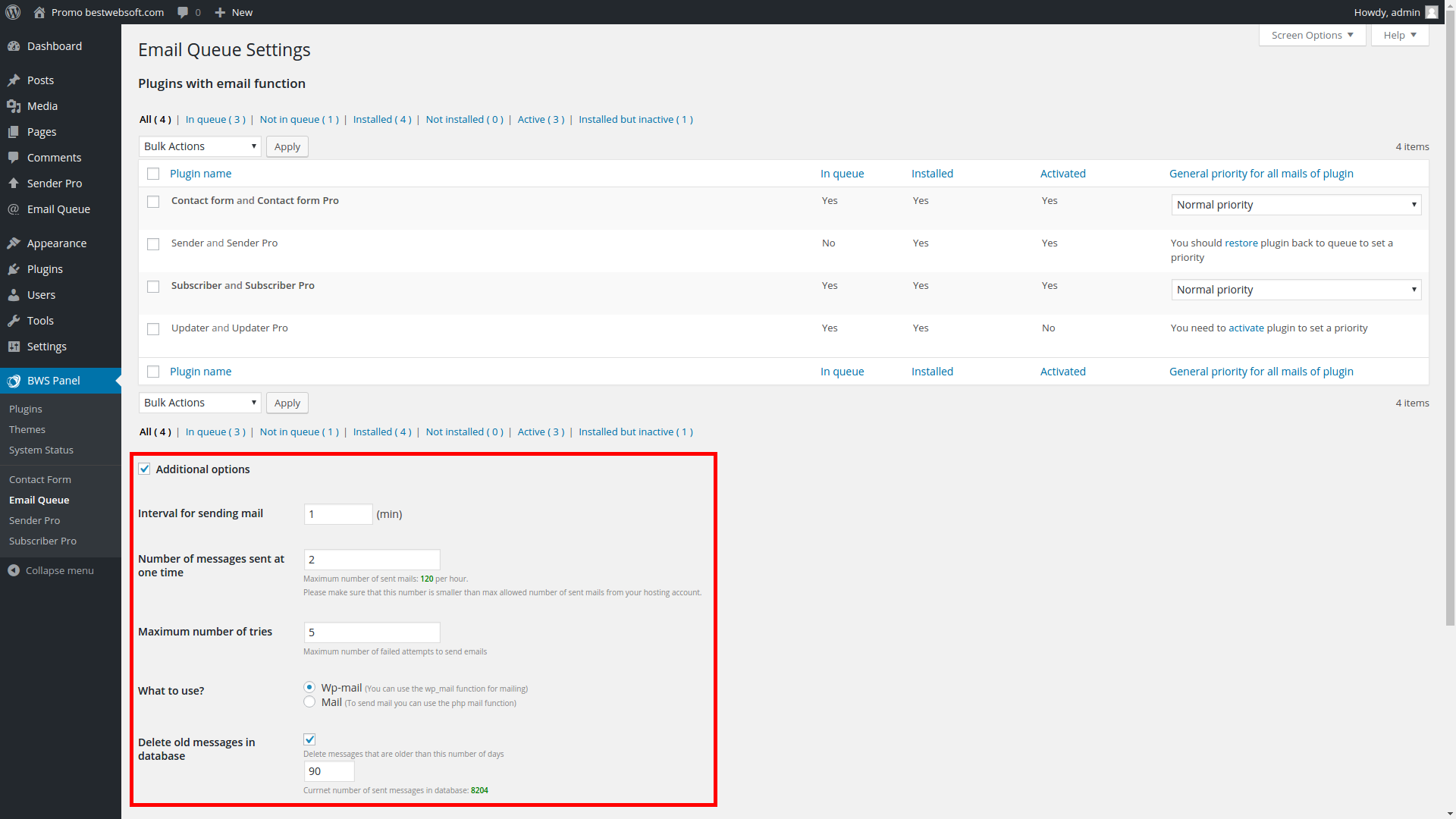Click the restore link for Sender plugin
Viewport: 1456px width, 819px height.
pyautogui.click(x=1241, y=243)
